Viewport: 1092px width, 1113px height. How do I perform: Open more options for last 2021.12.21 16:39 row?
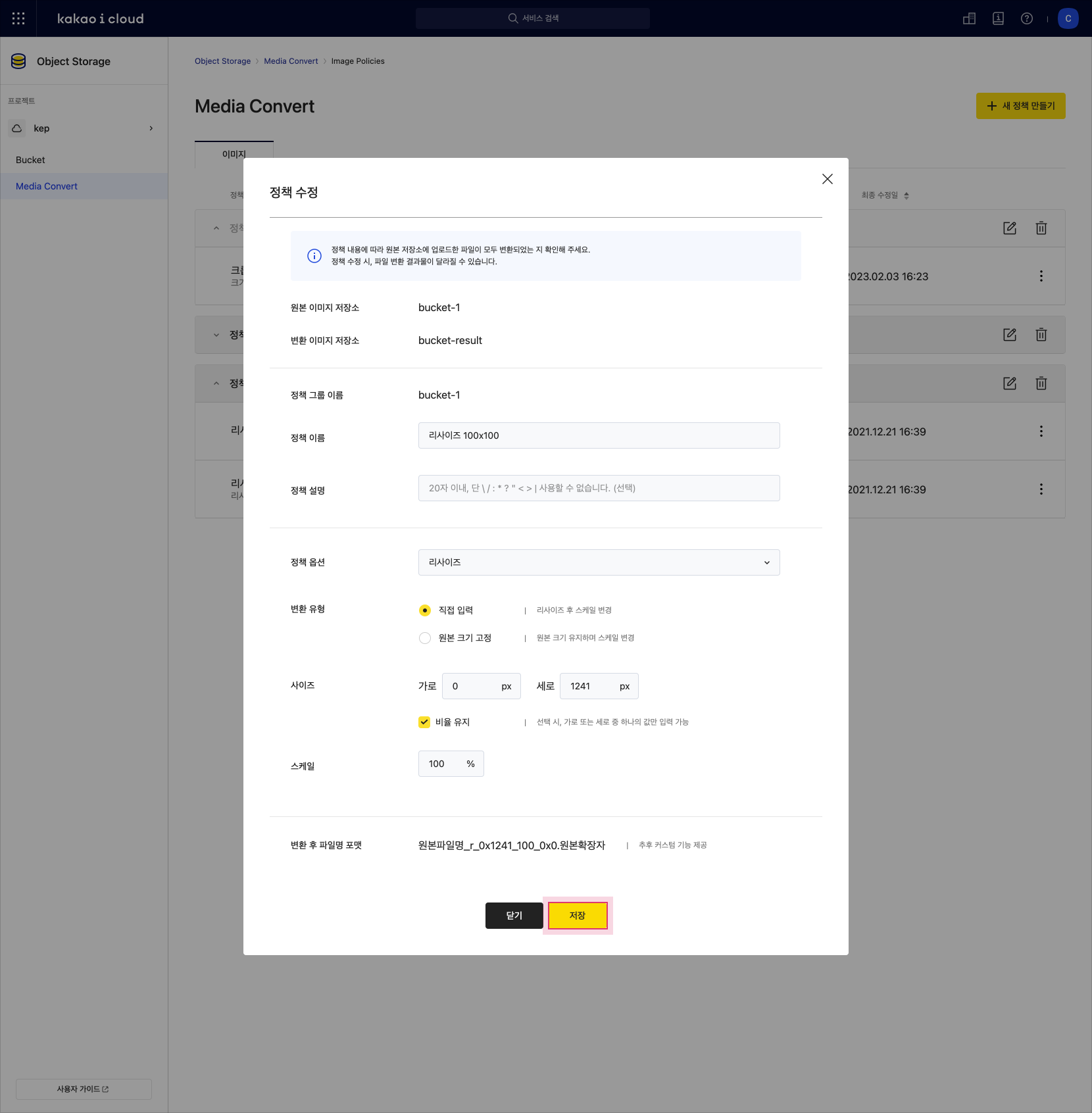[x=1041, y=489]
